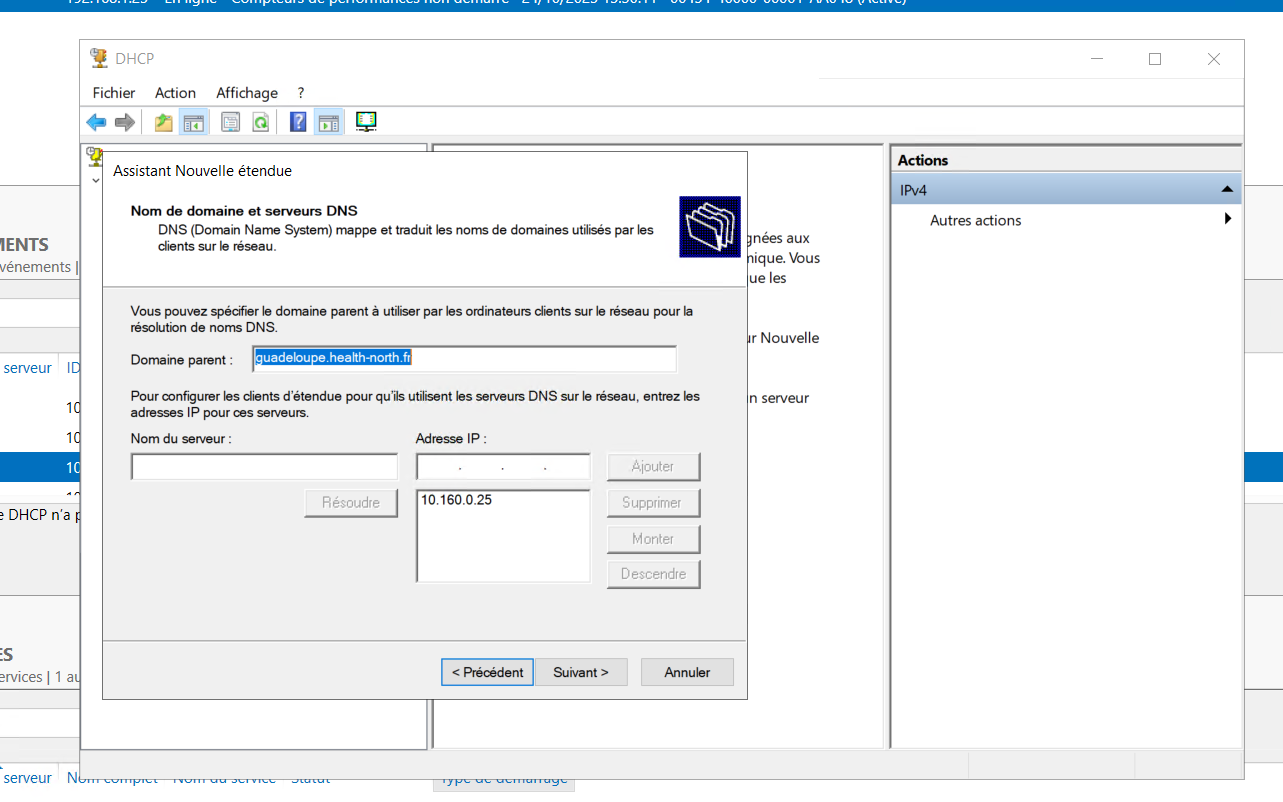Open the Fichier menu
This screenshot has width=1283, height=802.
coord(114,93)
